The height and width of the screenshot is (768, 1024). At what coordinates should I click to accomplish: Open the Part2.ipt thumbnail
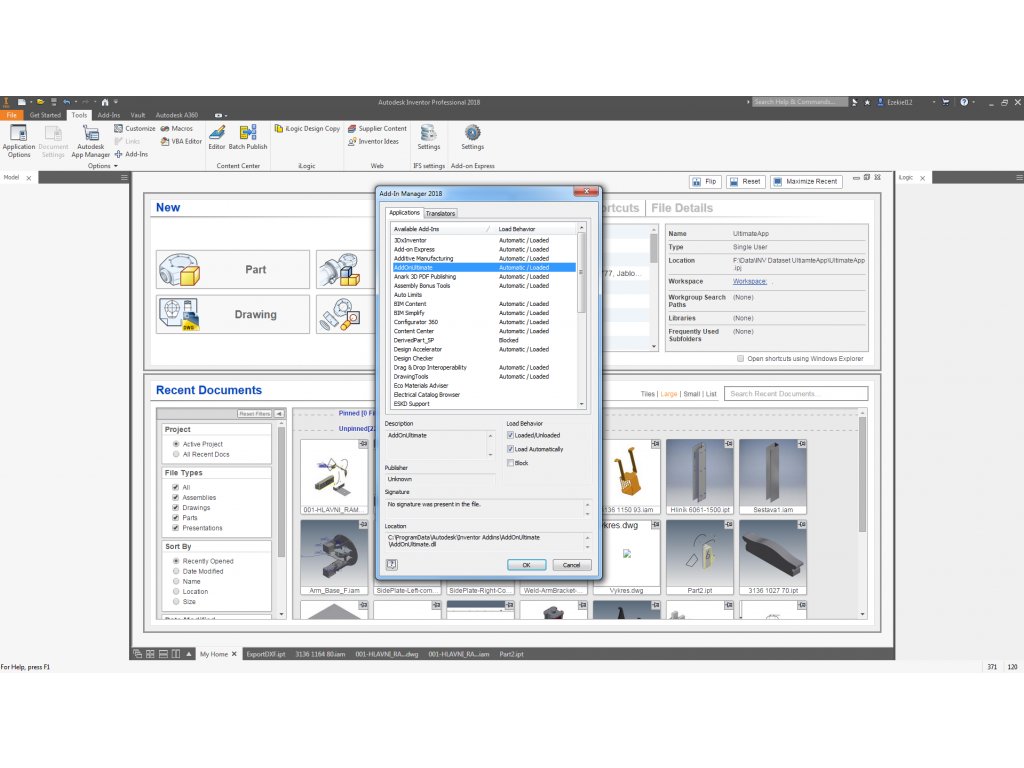point(699,556)
